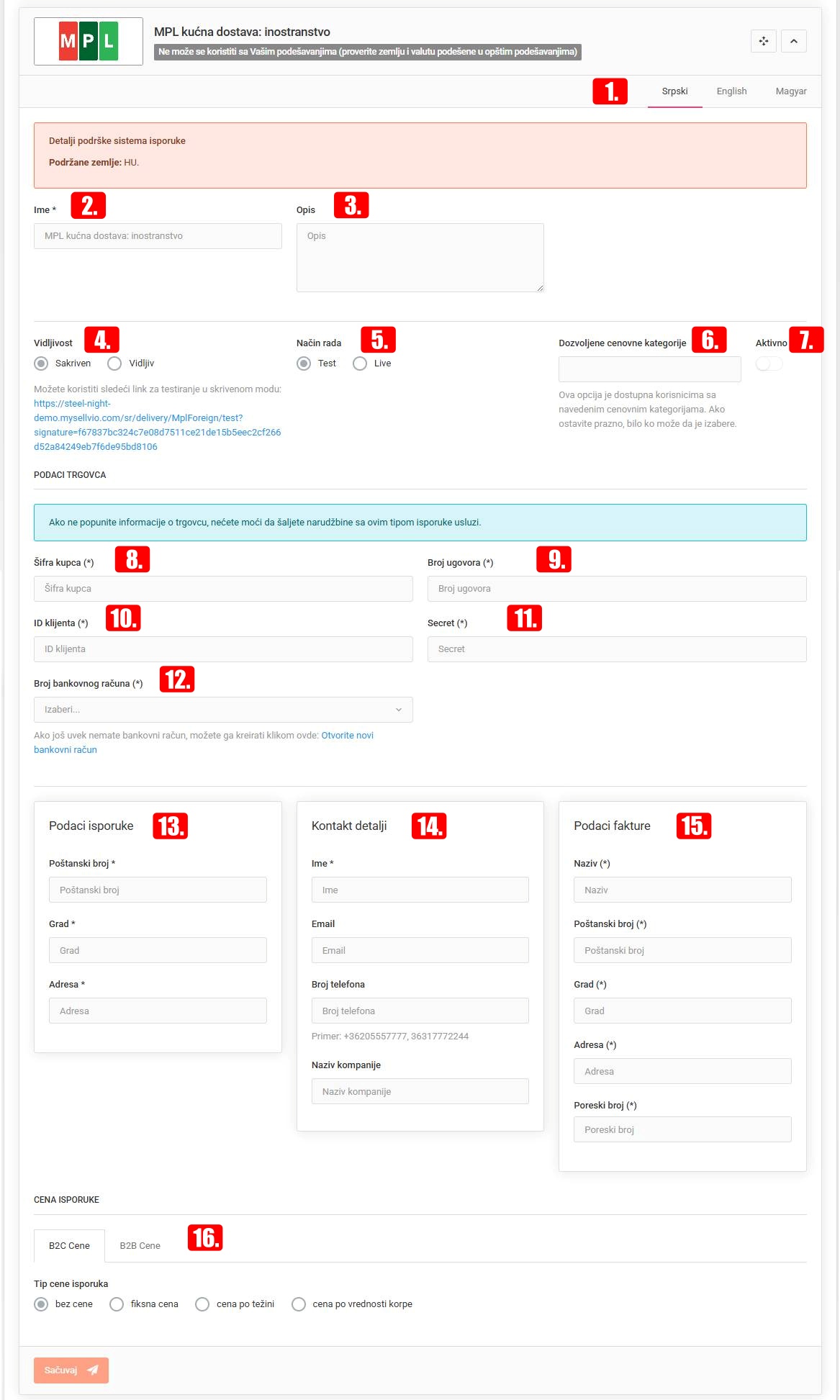The width and height of the screenshot is (840, 1400).
Task: Click the Dozvoljene cenovne kategorije selector
Action: [650, 369]
